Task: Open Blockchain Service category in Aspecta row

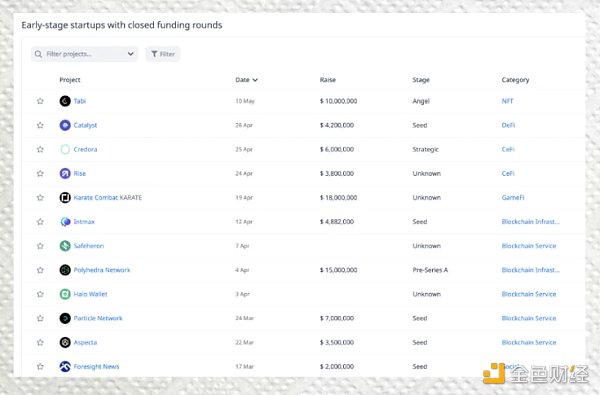Action: coord(529,342)
